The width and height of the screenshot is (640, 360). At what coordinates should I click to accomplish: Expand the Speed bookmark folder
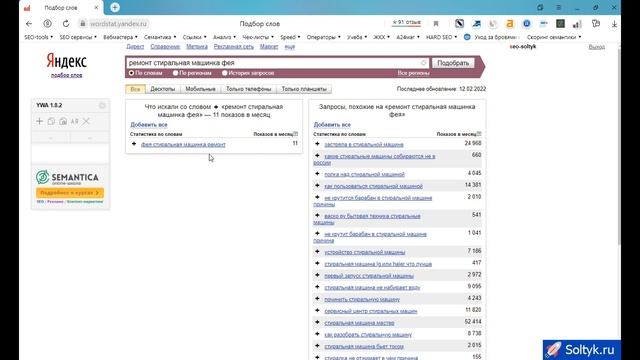coord(290,37)
